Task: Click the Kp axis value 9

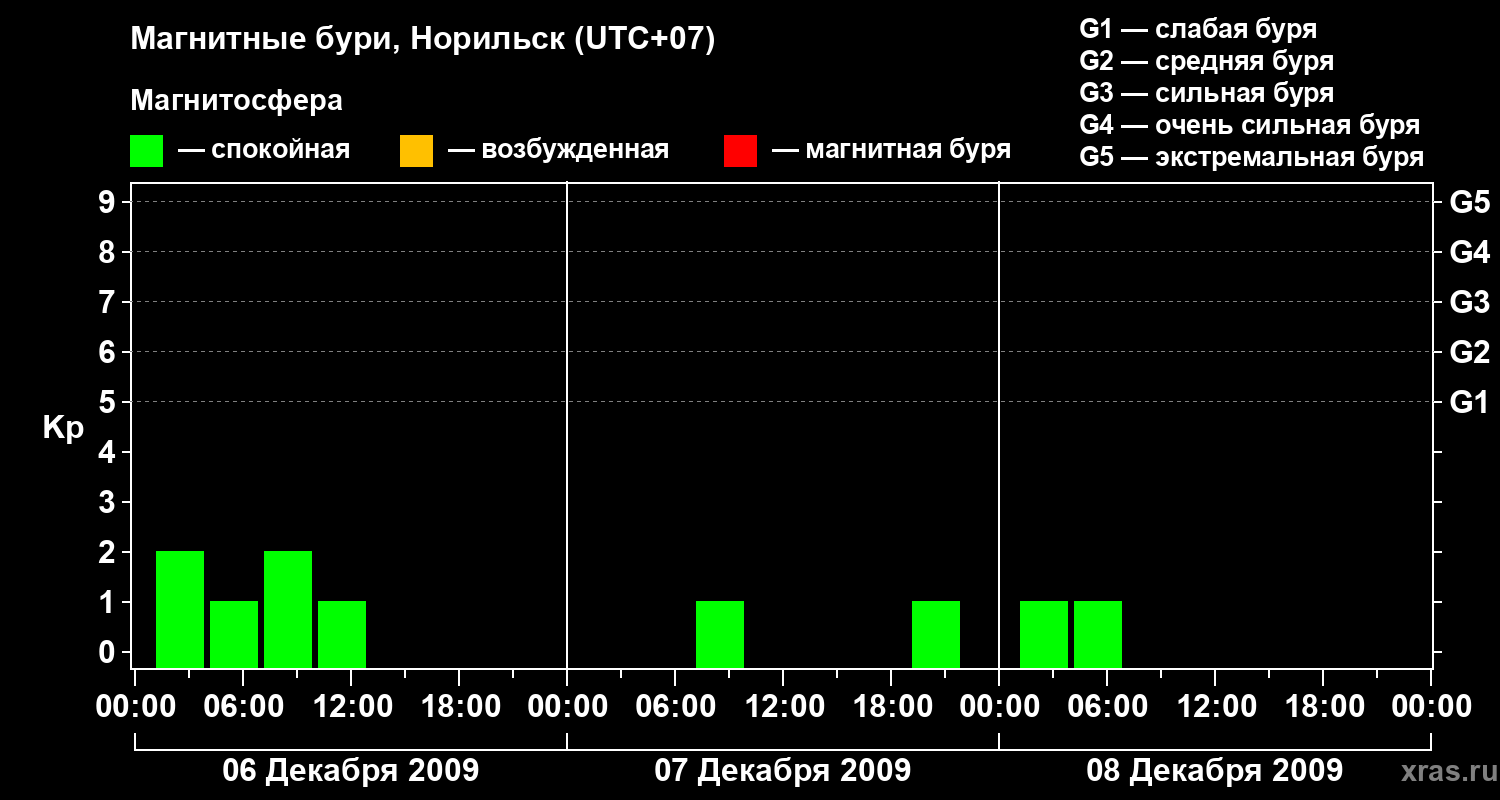Action: pyautogui.click(x=109, y=202)
